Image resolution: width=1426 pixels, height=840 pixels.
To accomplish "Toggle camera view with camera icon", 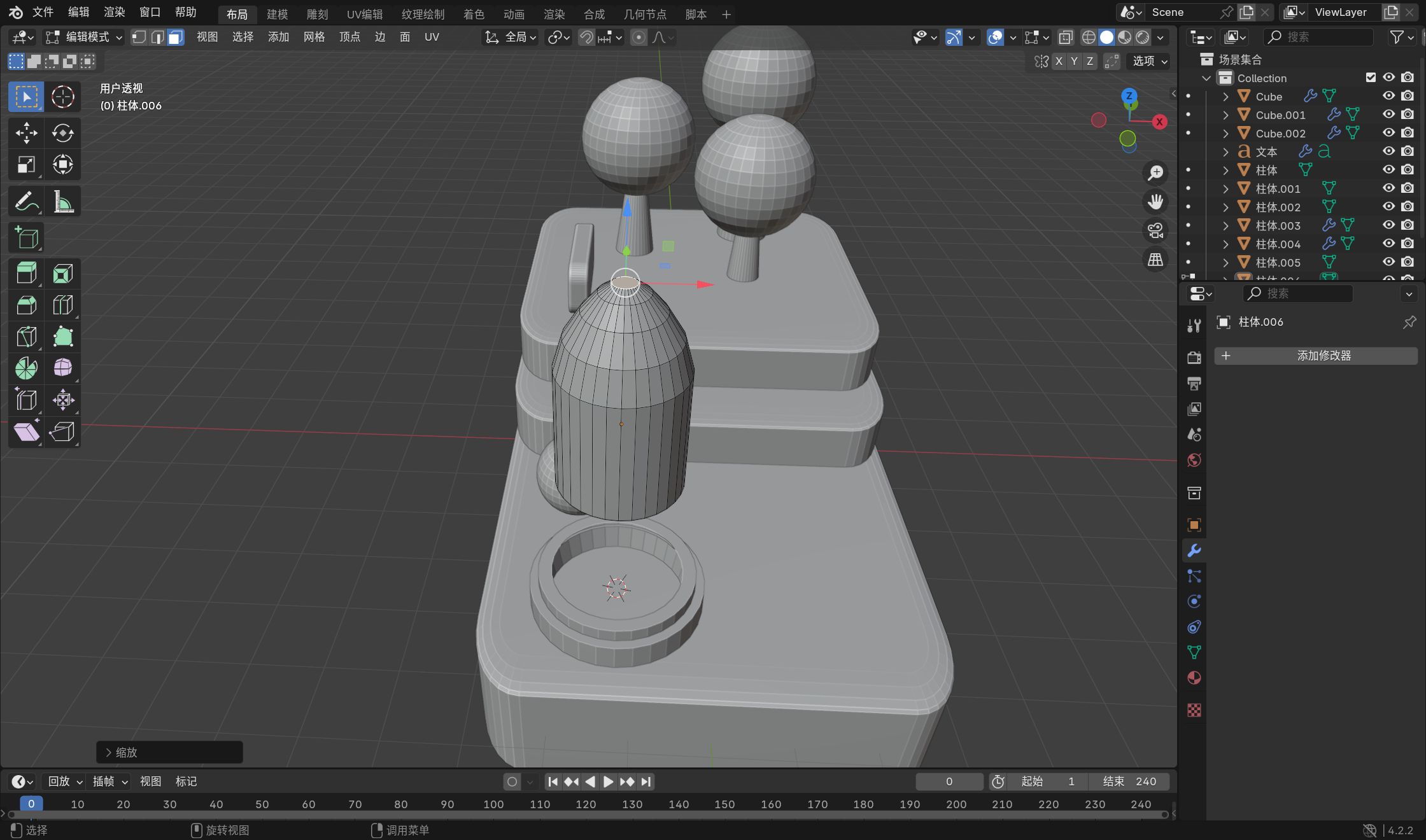I will click(1155, 230).
